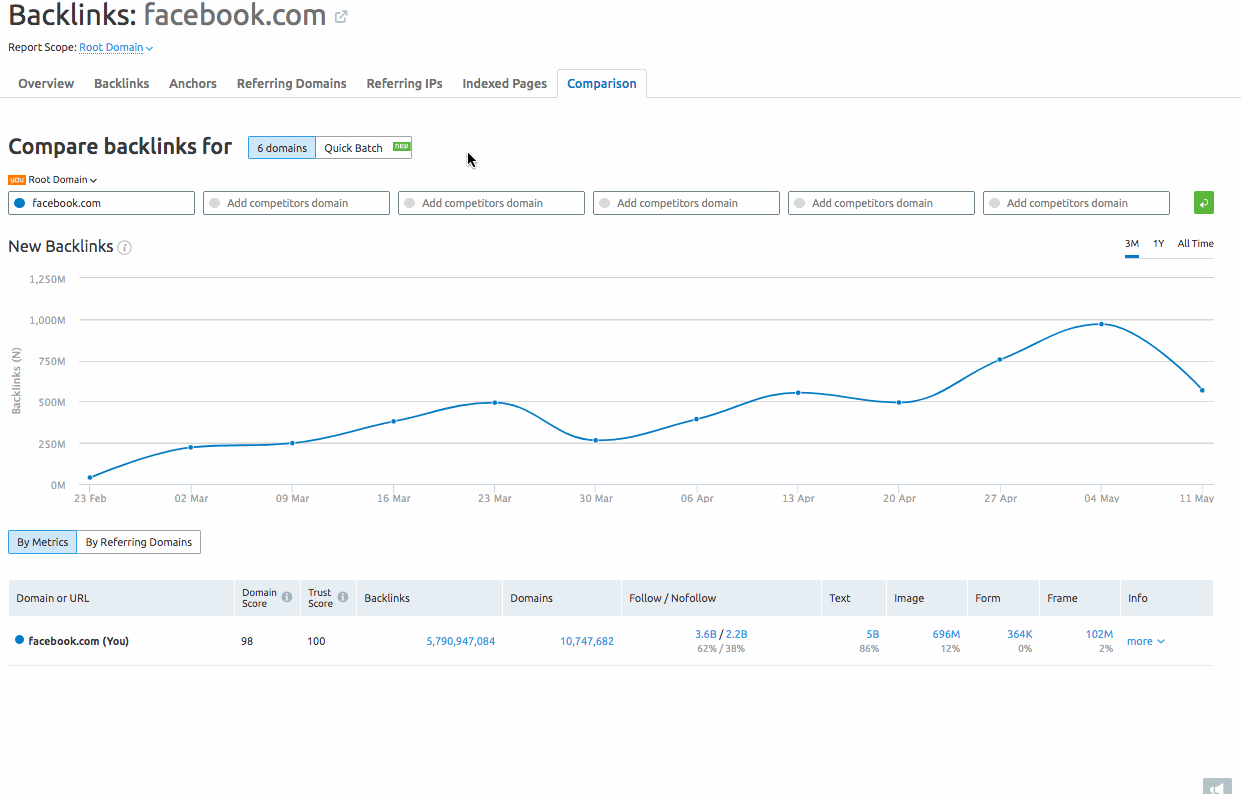Select the 1Y time range
The width and height of the screenshot is (1241, 794).
pyautogui.click(x=1158, y=243)
